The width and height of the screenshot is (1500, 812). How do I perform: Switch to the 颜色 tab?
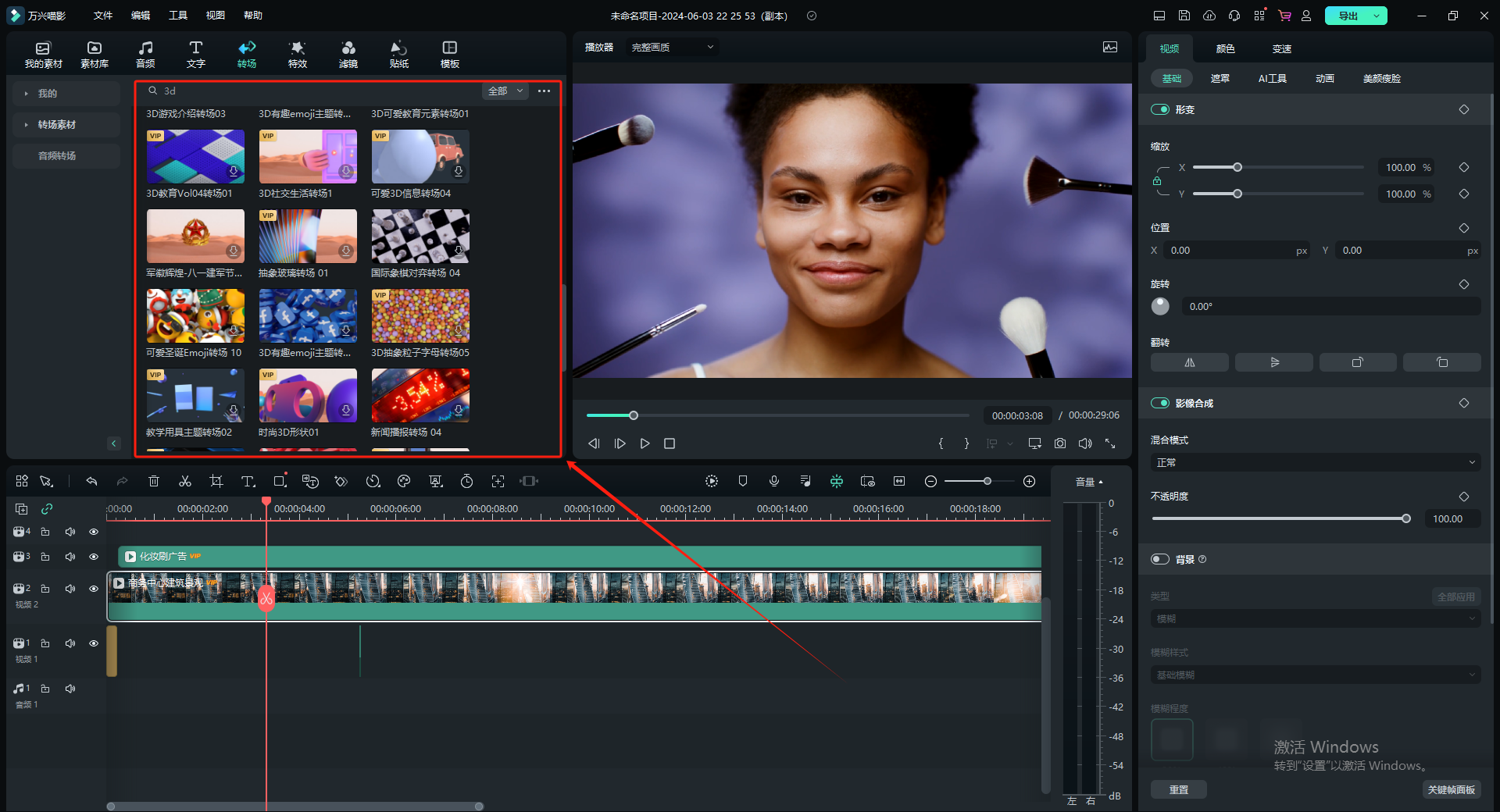pos(1225,49)
